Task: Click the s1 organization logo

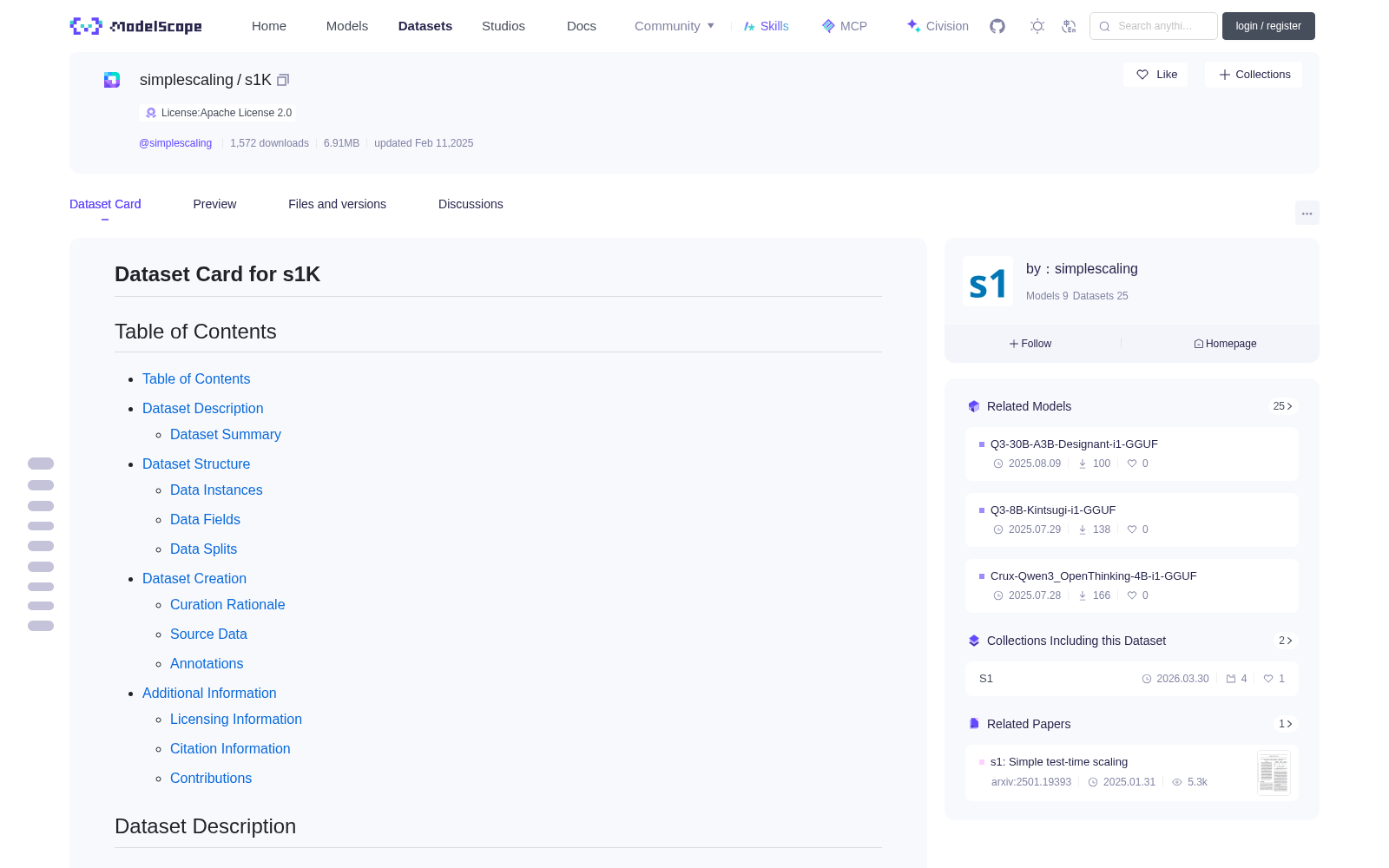Action: 988,281
